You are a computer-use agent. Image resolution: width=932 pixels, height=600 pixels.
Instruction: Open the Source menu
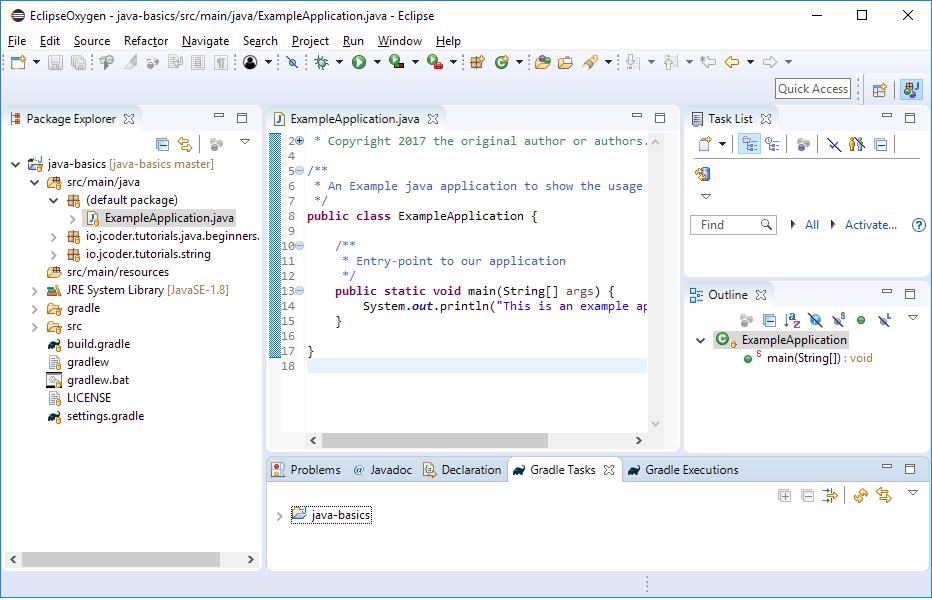coord(92,41)
